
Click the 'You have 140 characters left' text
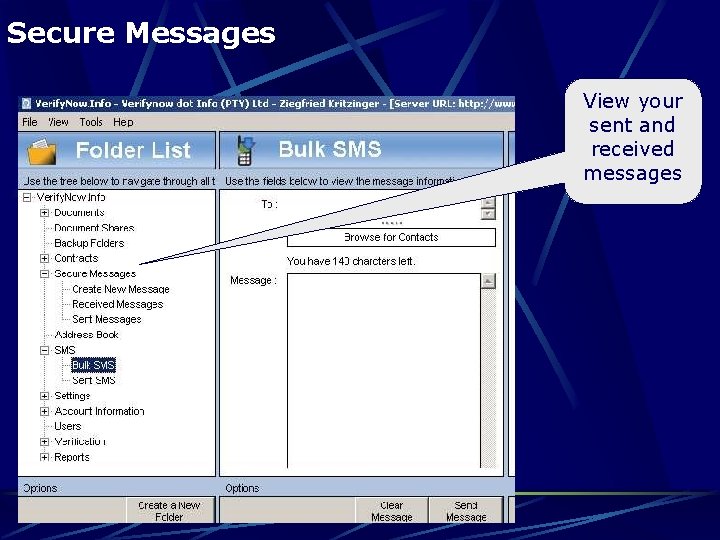point(351,261)
